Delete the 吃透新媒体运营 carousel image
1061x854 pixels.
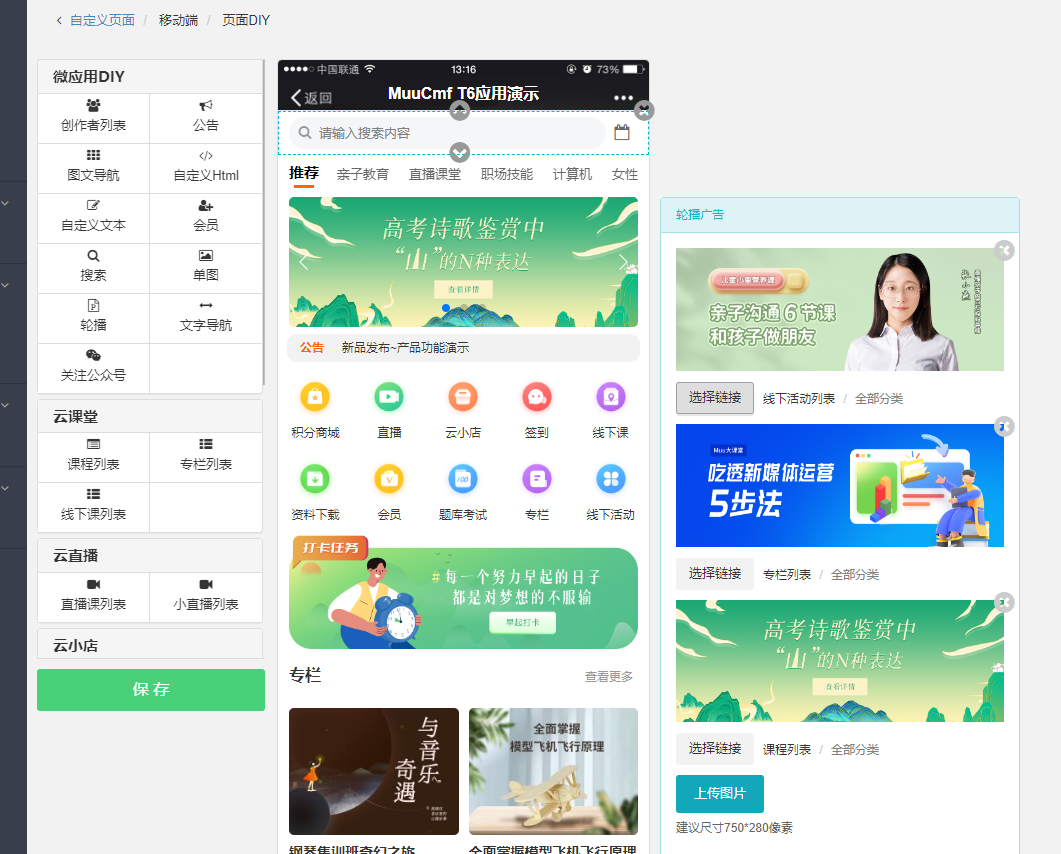(1004, 426)
